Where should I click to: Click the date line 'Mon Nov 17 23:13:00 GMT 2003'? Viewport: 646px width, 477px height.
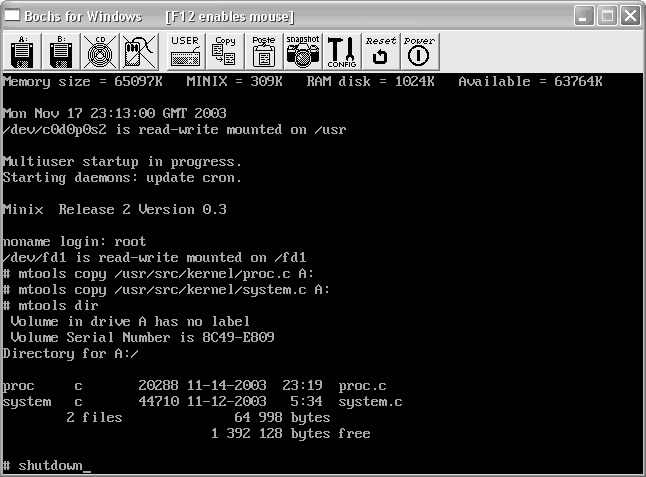coord(115,113)
